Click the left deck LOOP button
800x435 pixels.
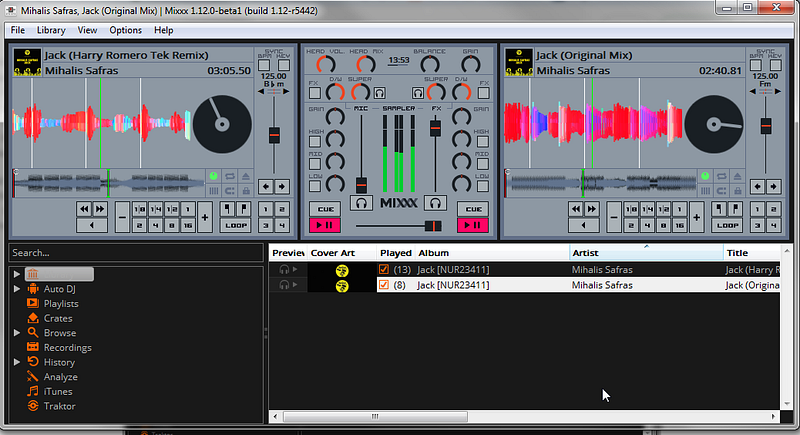click(236, 225)
